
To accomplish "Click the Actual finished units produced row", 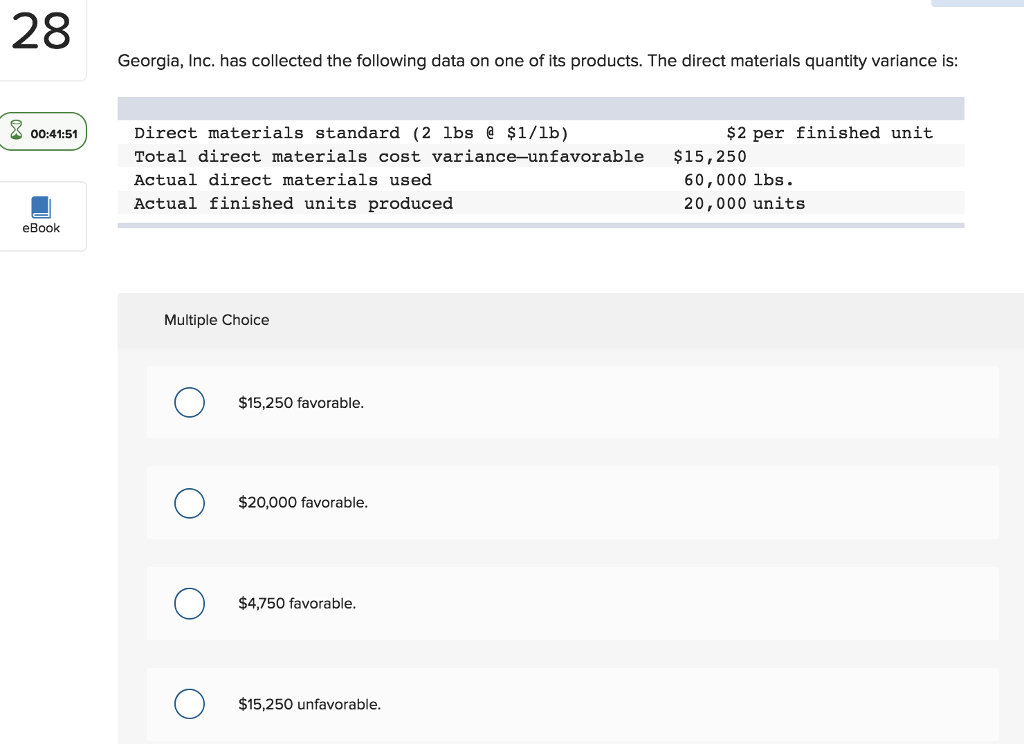I will (293, 204).
